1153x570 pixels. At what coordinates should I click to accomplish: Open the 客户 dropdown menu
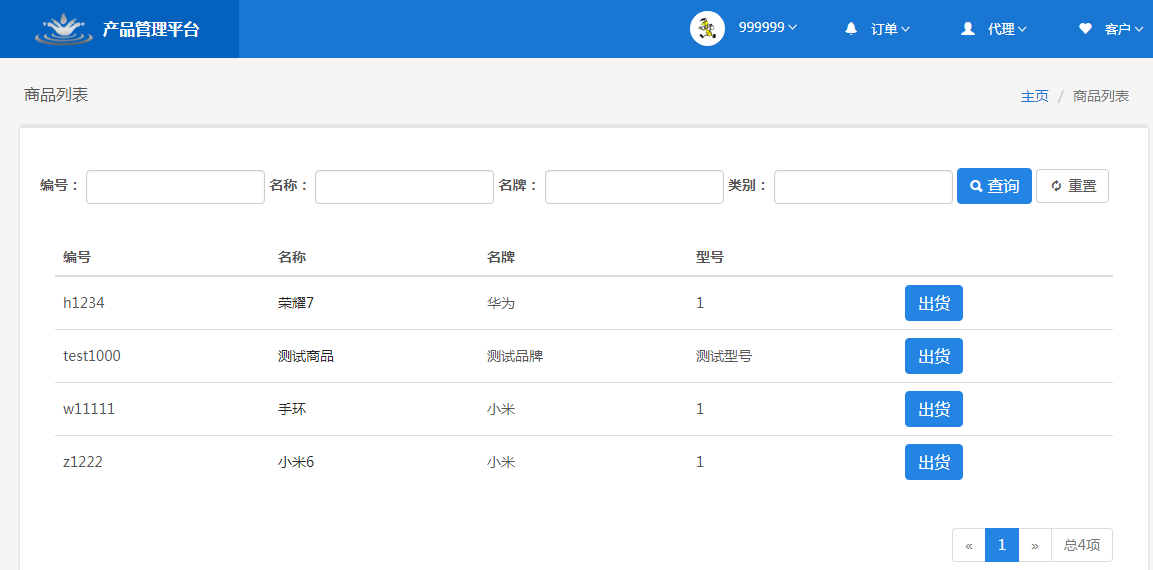point(1124,29)
